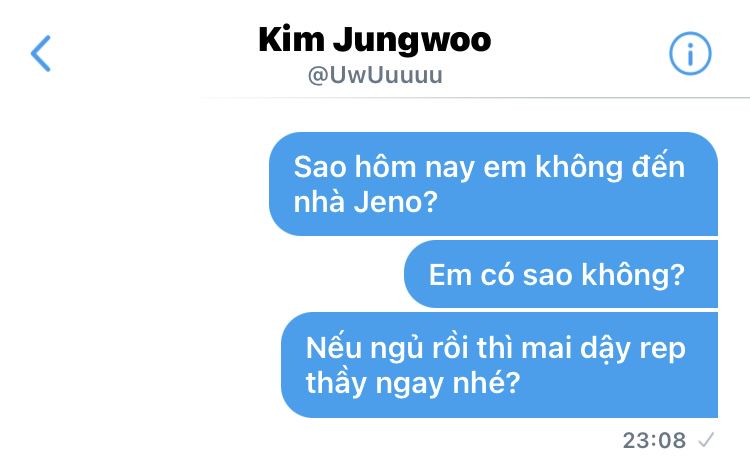750x473 pixels.
Task: Open the conversation info icon
Action: pos(690,54)
